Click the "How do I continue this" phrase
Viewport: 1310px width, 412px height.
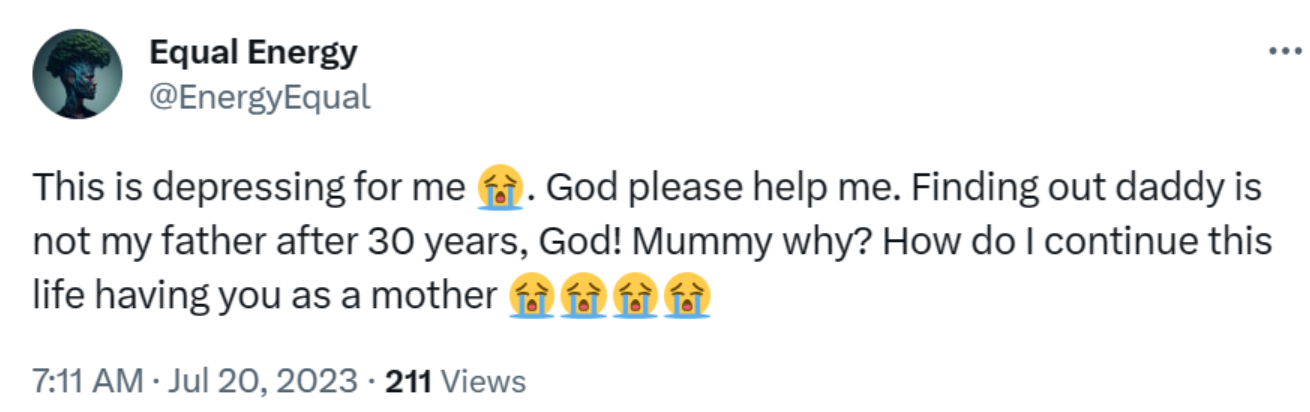tap(1034, 242)
